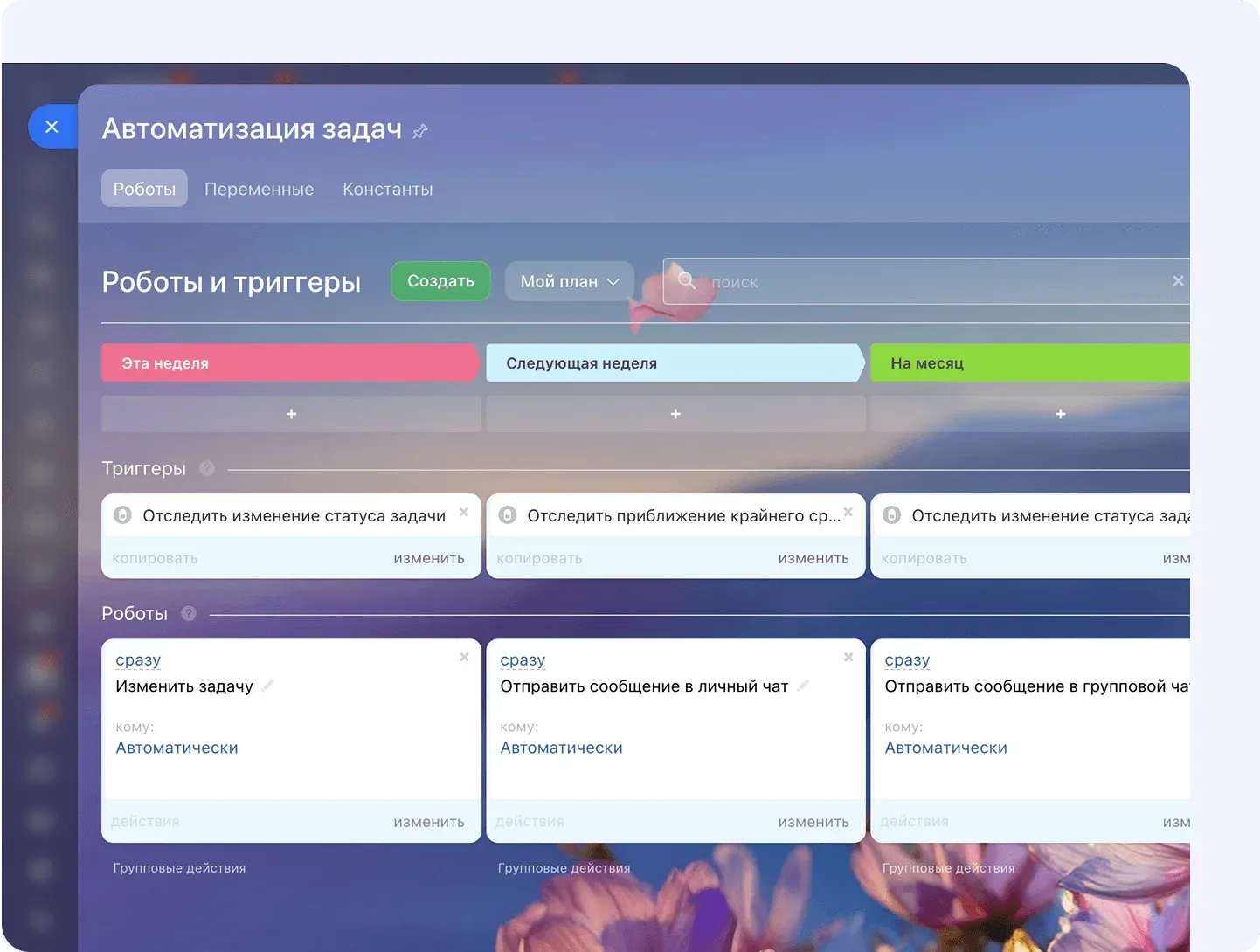Screen dimensions: 1260x952
Task: Select the Следующая неделя stage
Action: pos(675,362)
